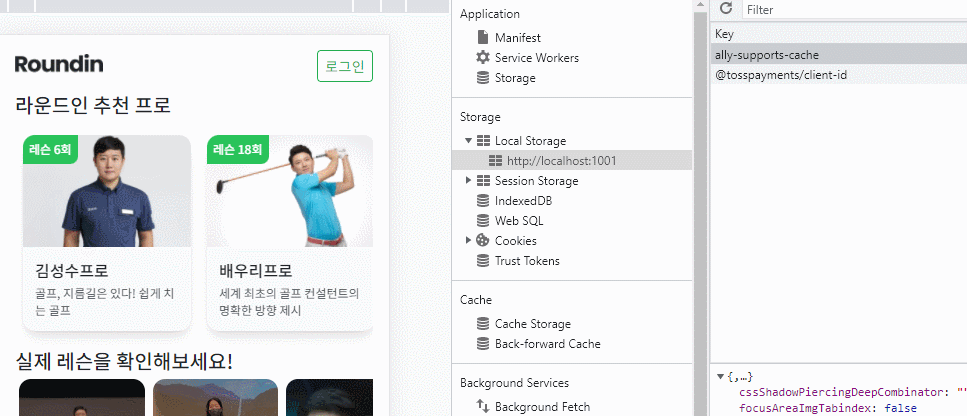Click the Cache Storage database icon
The height and width of the screenshot is (416, 967).
coord(483,324)
